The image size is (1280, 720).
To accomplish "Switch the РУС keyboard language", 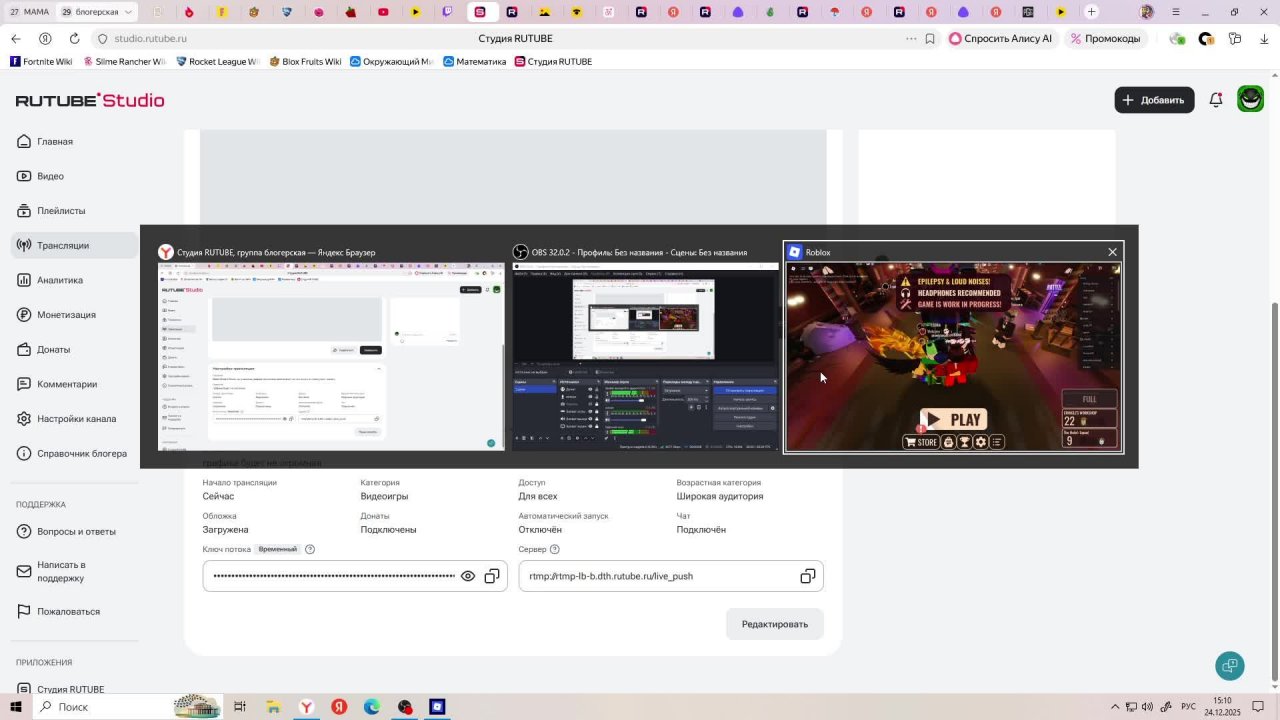I will coord(1189,707).
